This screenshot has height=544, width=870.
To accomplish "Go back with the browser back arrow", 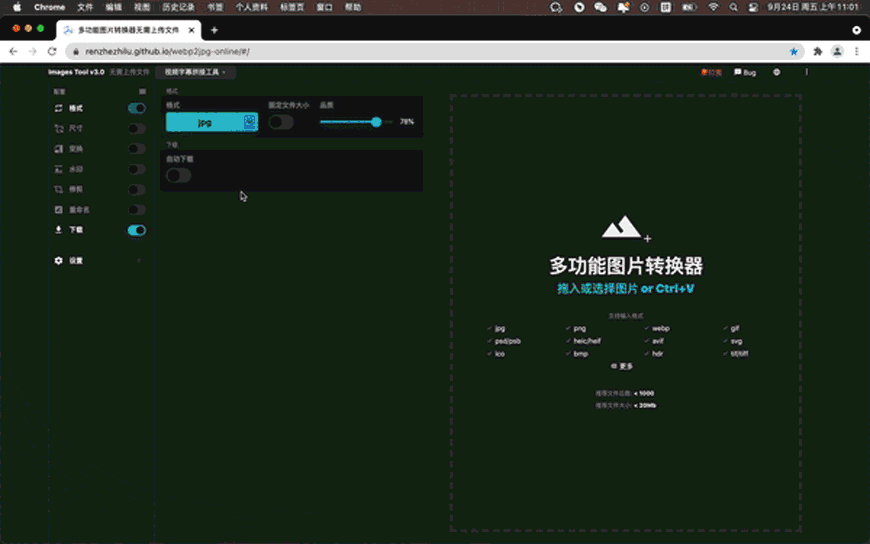I will pyautogui.click(x=13, y=52).
